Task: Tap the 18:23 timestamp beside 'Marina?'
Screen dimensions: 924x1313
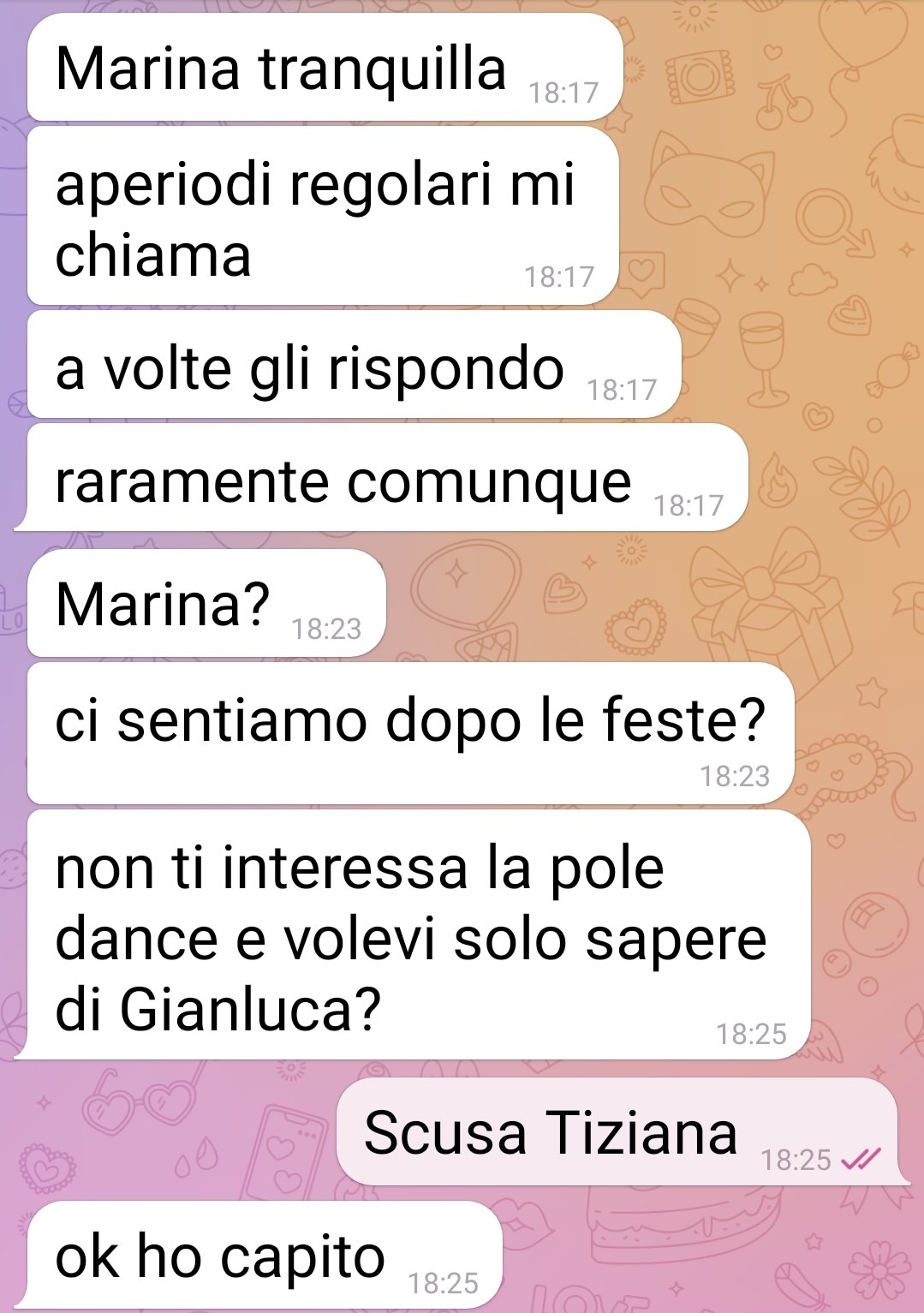Action: 326,630
